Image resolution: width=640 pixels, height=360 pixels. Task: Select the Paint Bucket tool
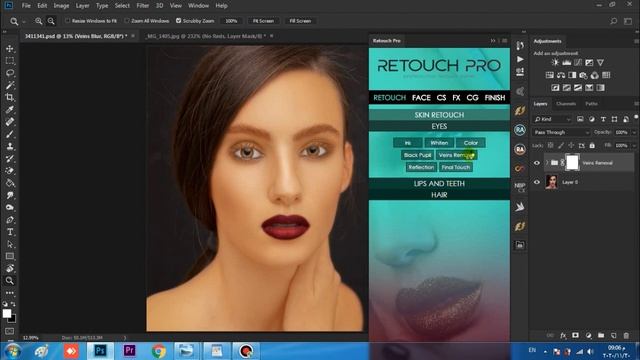[x=10, y=183]
